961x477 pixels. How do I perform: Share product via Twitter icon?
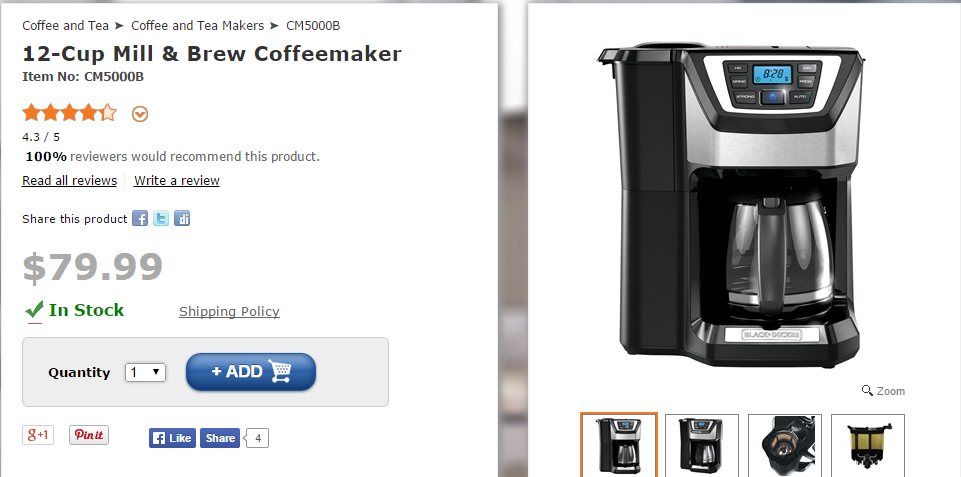(x=161, y=218)
